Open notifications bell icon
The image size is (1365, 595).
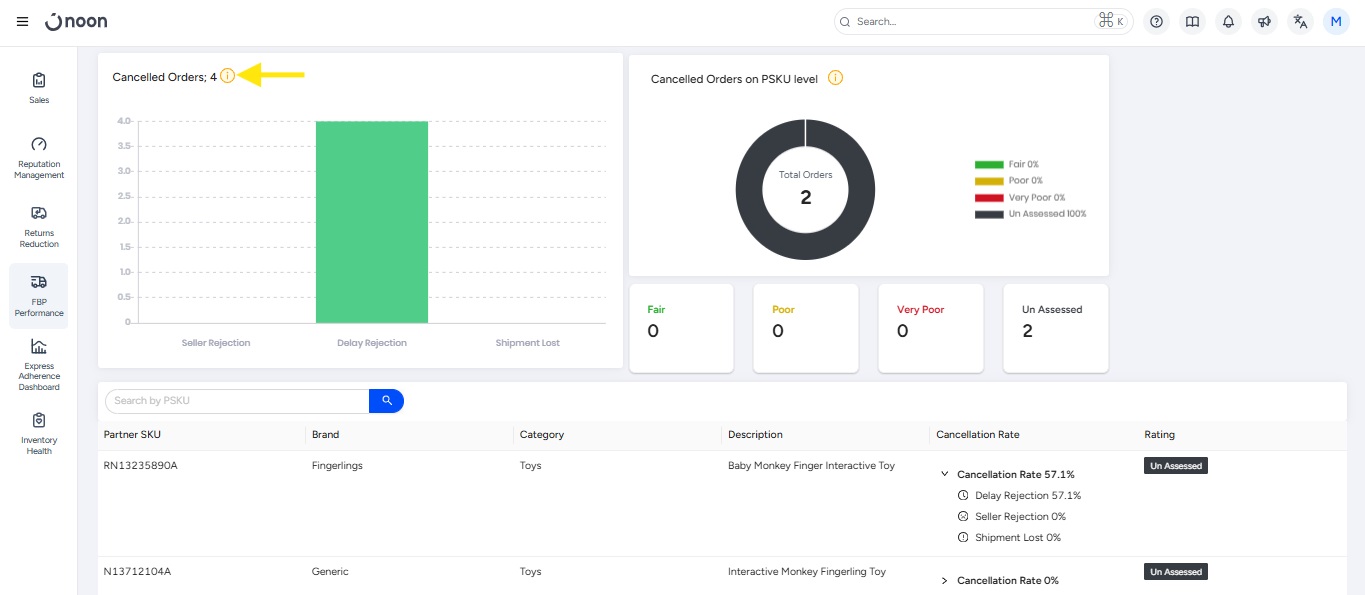click(x=1228, y=21)
